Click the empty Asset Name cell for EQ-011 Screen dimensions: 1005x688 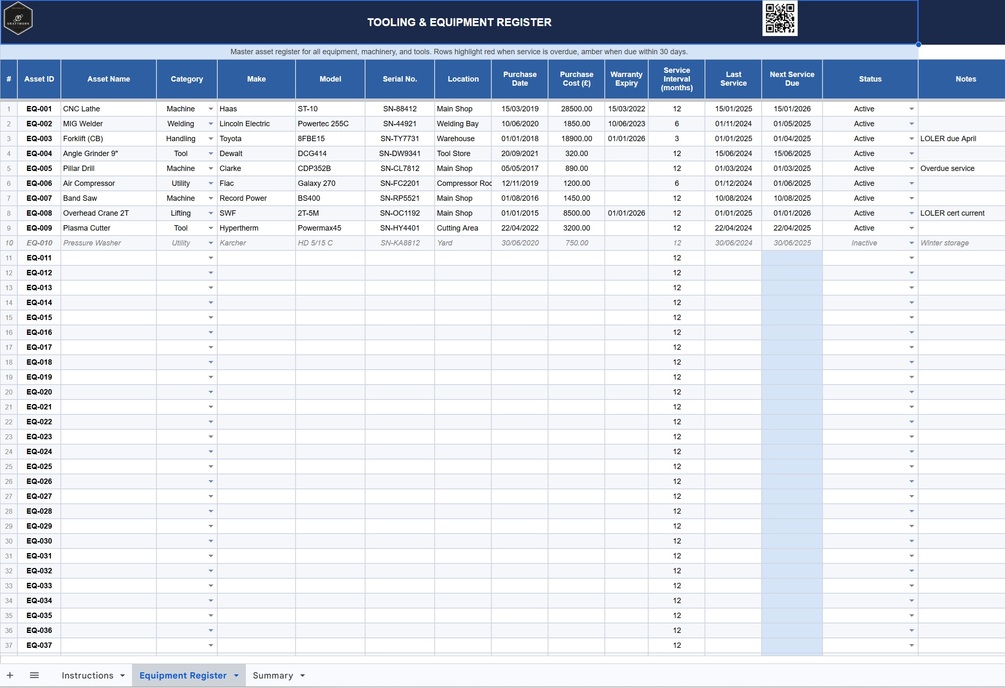pos(108,258)
